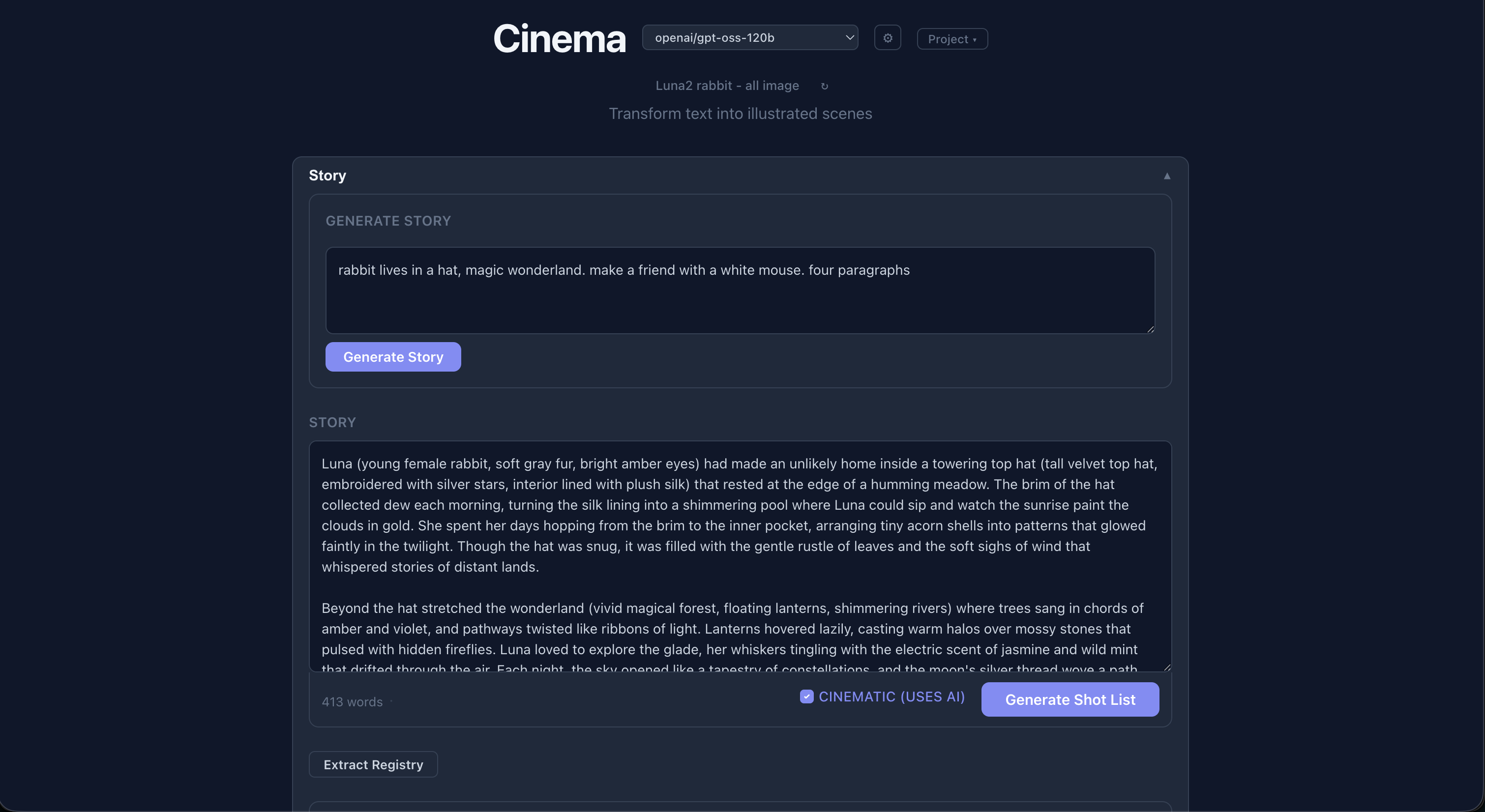Click the refresh icon next to project name

tap(824, 86)
